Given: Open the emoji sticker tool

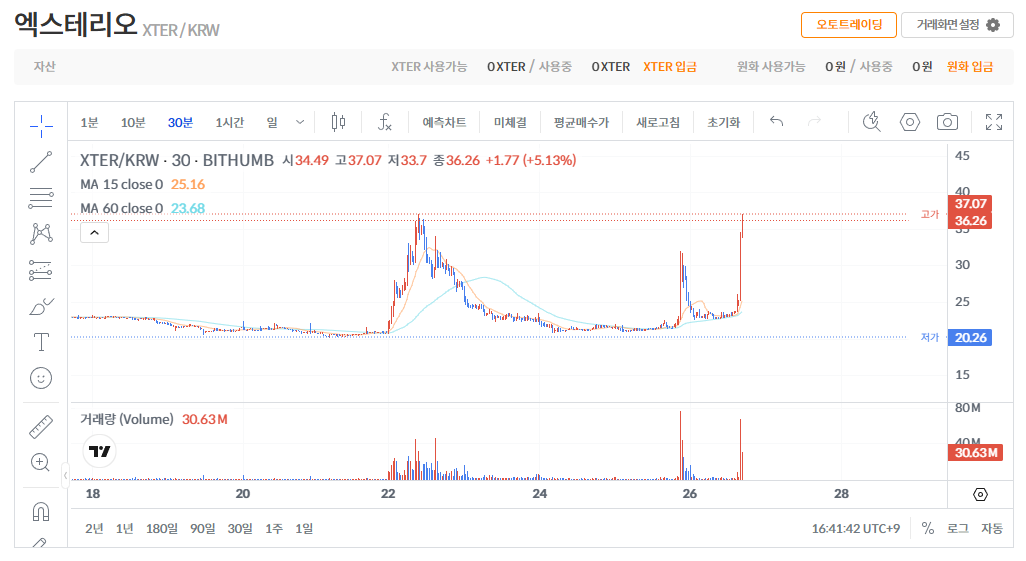Looking at the screenshot, I should pyautogui.click(x=41, y=378).
